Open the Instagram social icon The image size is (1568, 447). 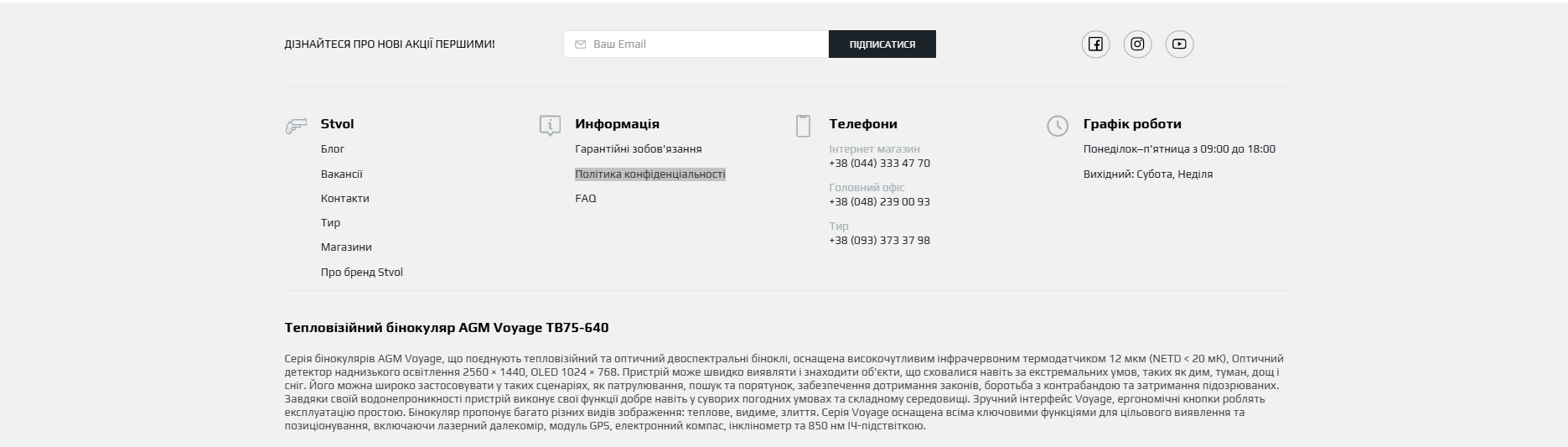tap(1137, 44)
